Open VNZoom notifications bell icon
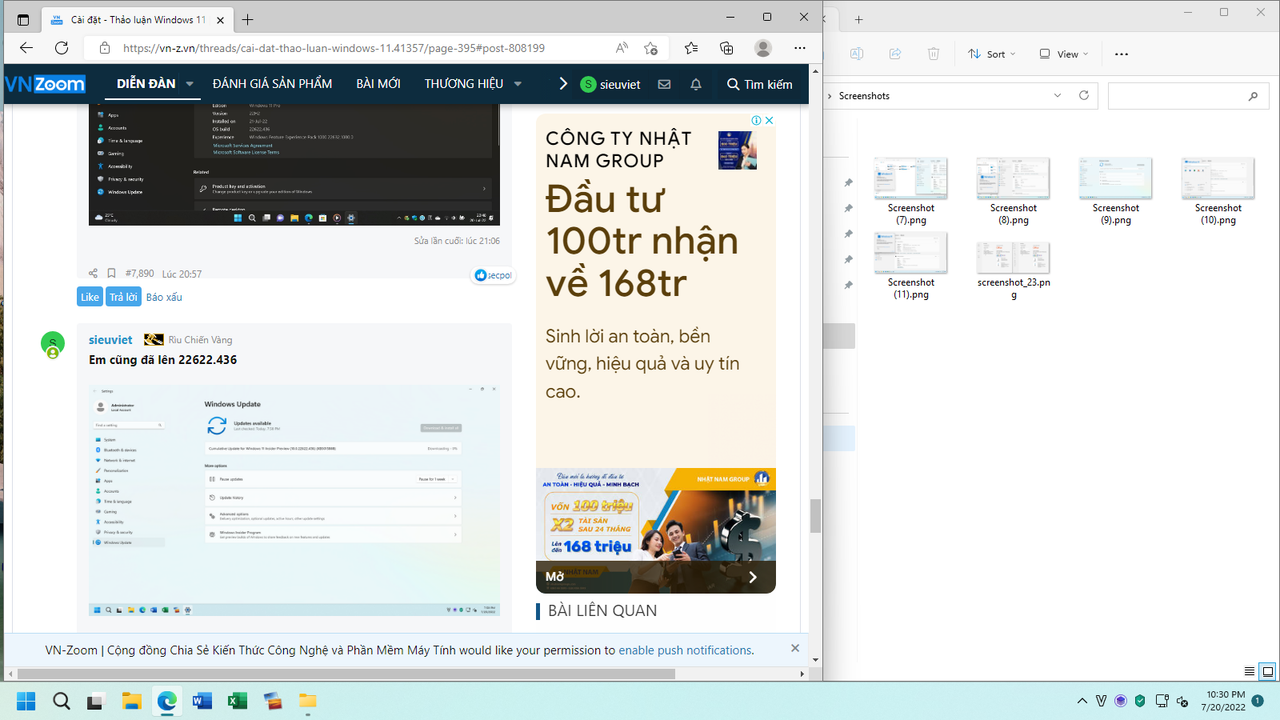The height and width of the screenshot is (720, 1280). click(x=696, y=85)
